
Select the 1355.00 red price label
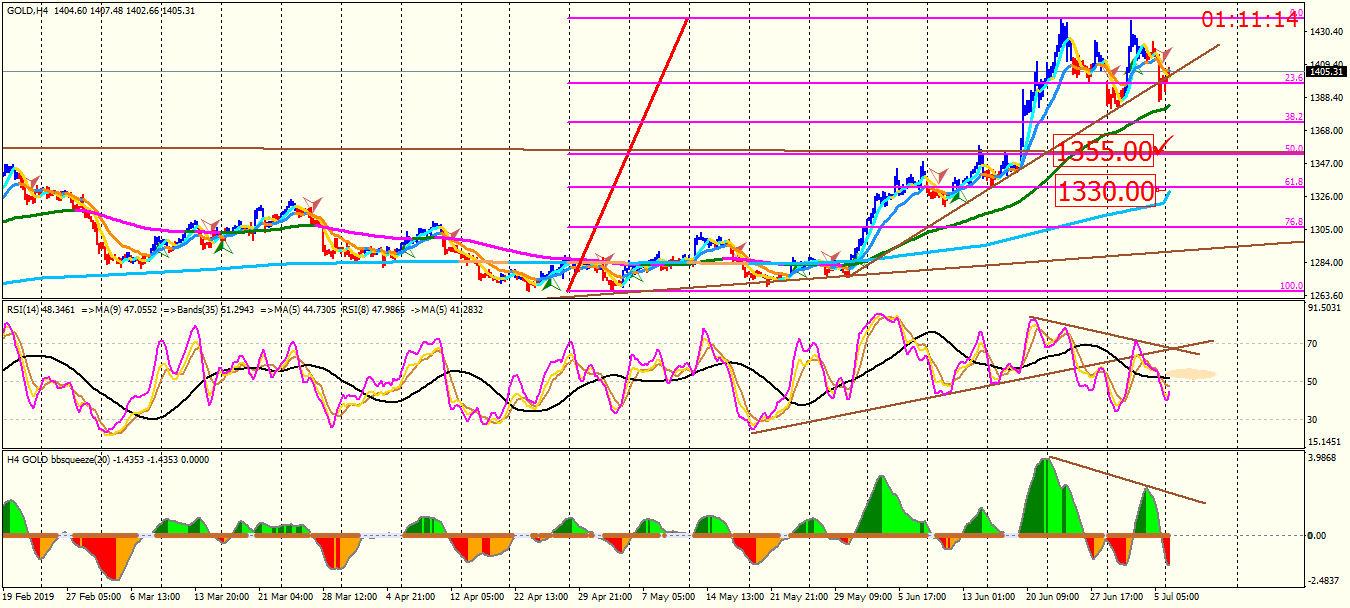tap(1104, 151)
